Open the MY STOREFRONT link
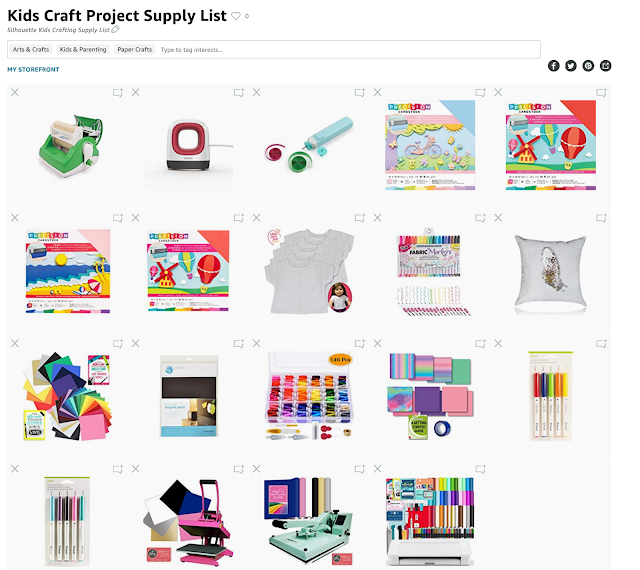The width and height of the screenshot is (640, 570). [33, 69]
